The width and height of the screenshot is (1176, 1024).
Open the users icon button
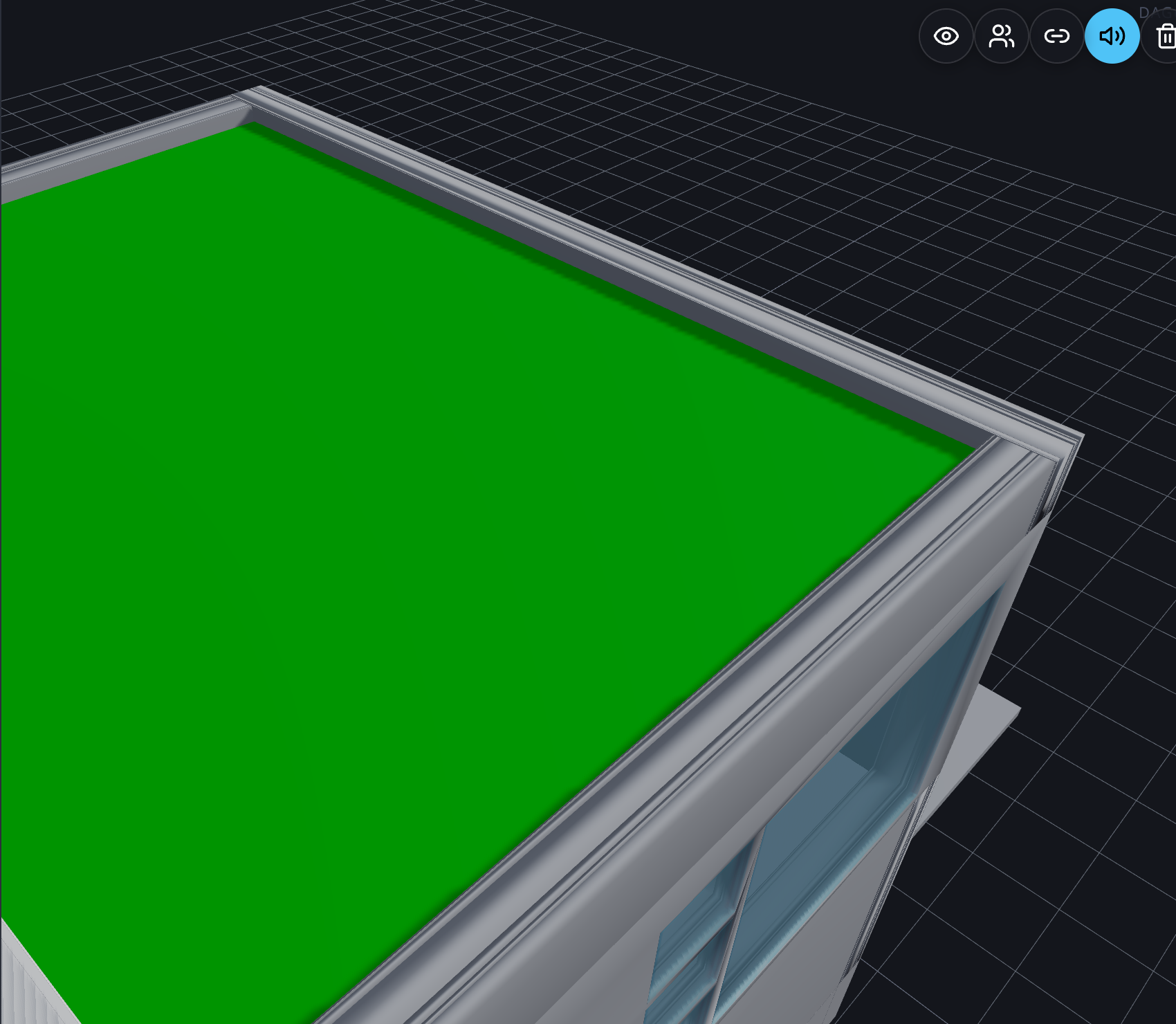1001,36
